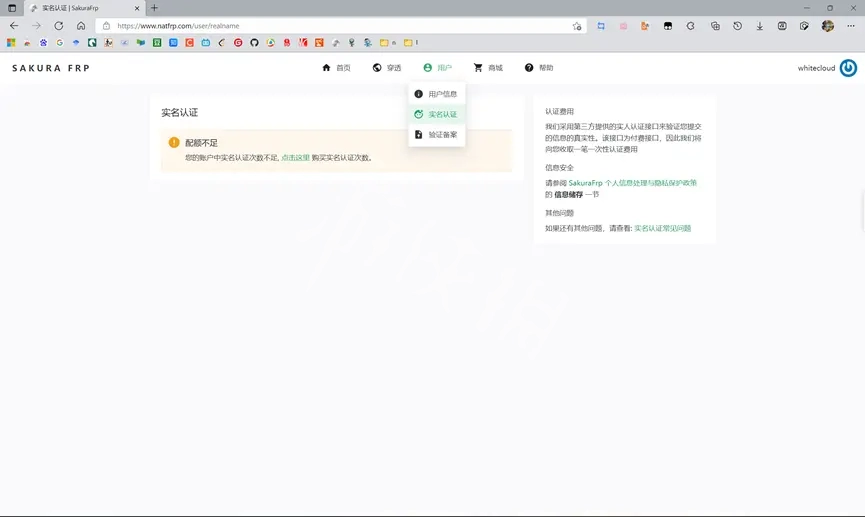Select the 实名认证 | SakuraFrp tab
The height and width of the screenshot is (517, 865).
(84, 8)
